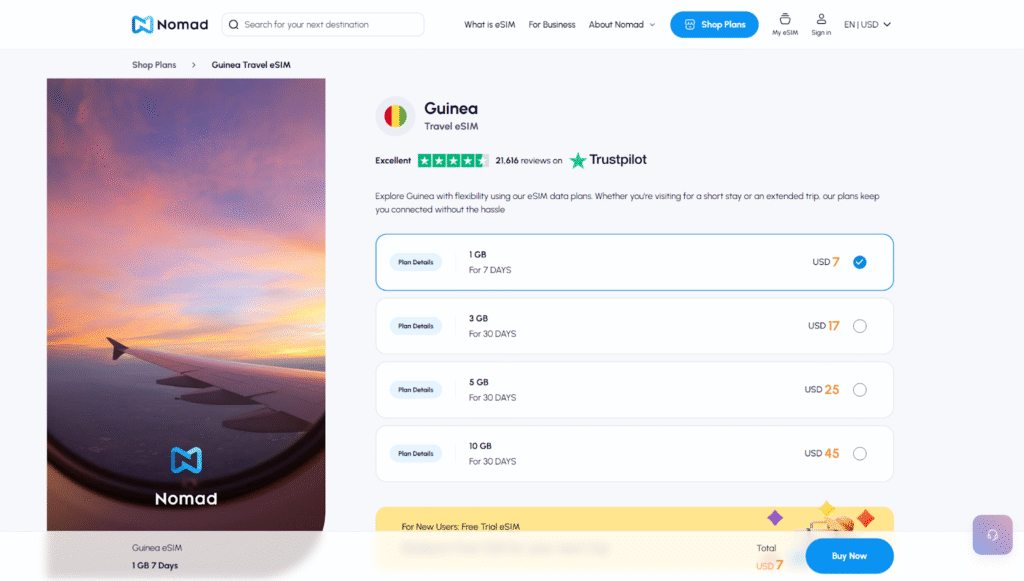Click the Nomad logo in header
The height and width of the screenshot is (581, 1024).
point(169,24)
